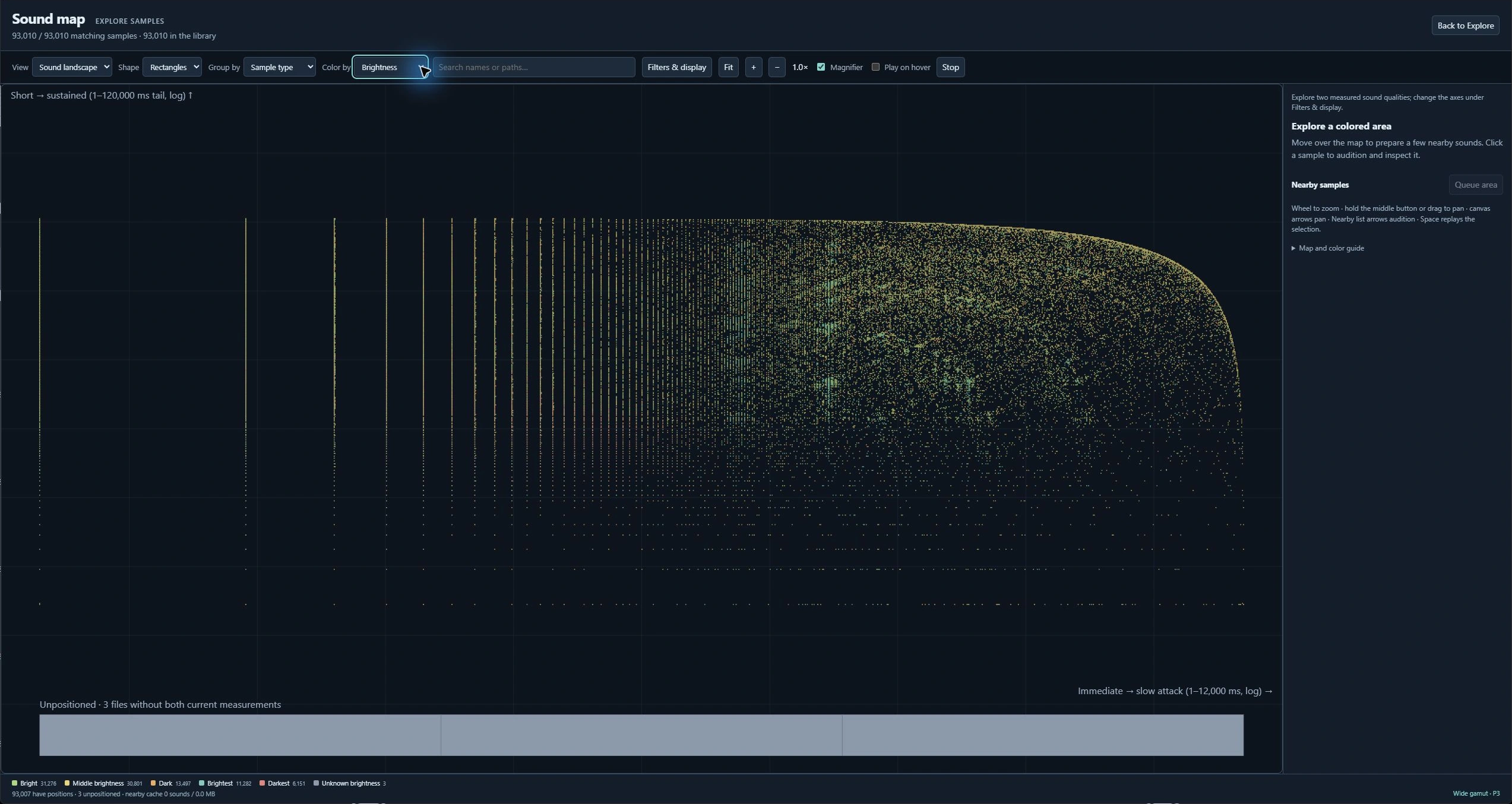The height and width of the screenshot is (804, 1512).
Task: Go Back to Explore
Action: click(1465, 26)
